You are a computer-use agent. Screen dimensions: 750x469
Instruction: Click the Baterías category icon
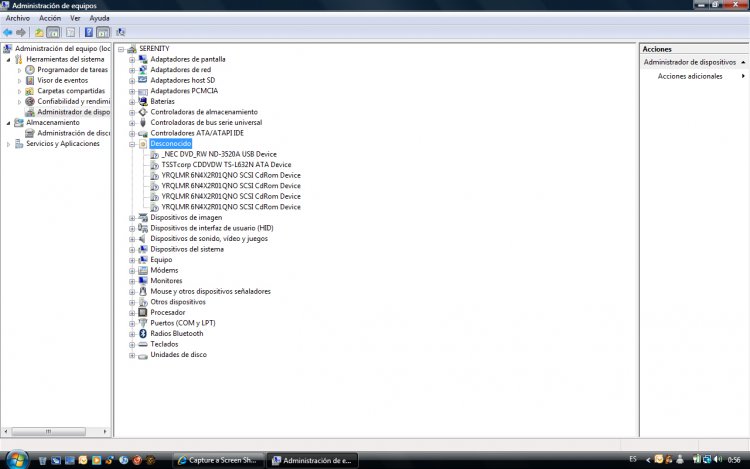point(143,101)
